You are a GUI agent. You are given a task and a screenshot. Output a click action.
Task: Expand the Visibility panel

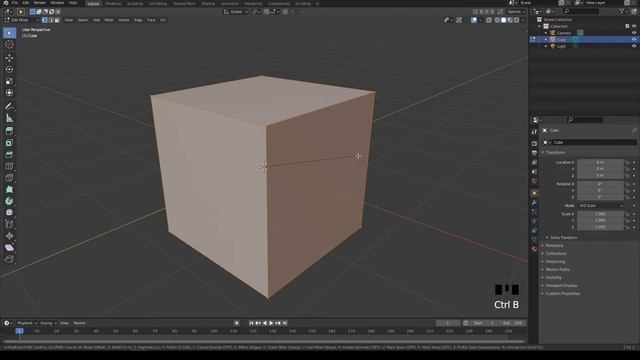point(553,278)
